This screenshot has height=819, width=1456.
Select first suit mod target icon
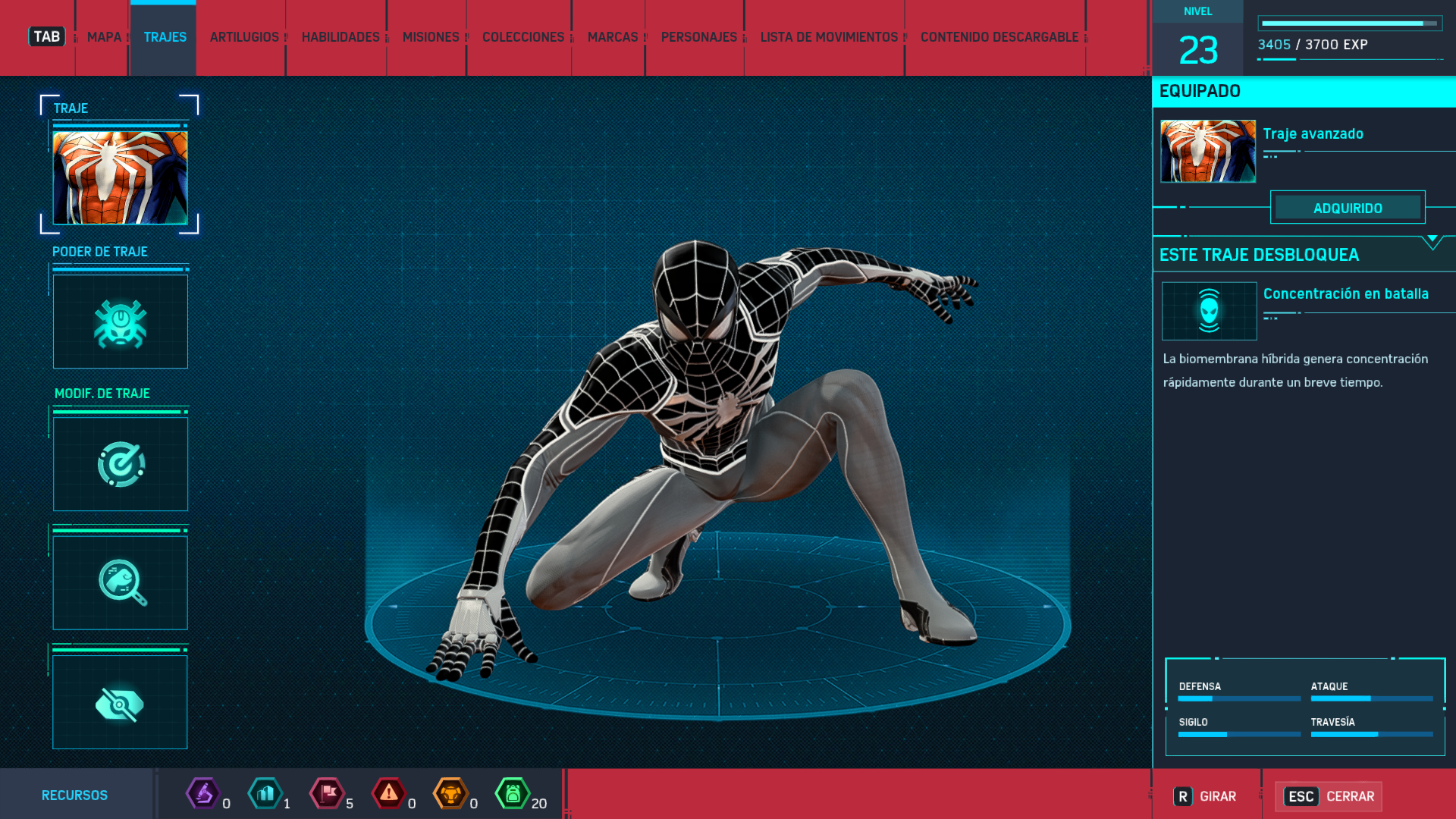120,464
